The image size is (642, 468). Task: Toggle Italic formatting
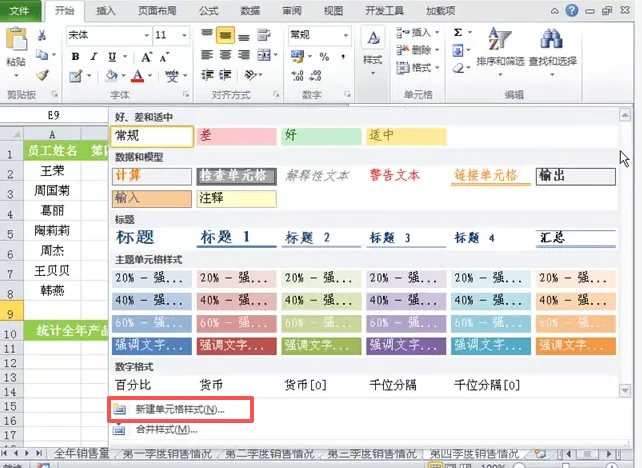[94, 57]
